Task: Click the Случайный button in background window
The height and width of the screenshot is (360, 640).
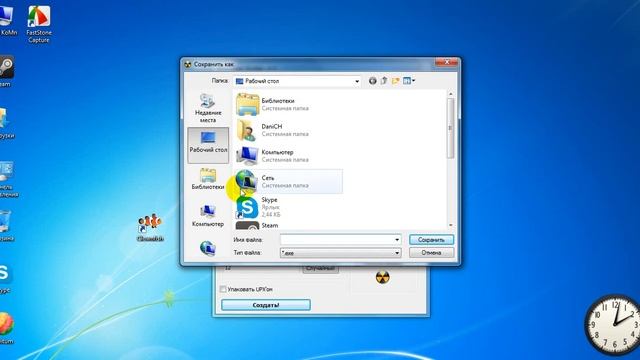Action: [320, 269]
